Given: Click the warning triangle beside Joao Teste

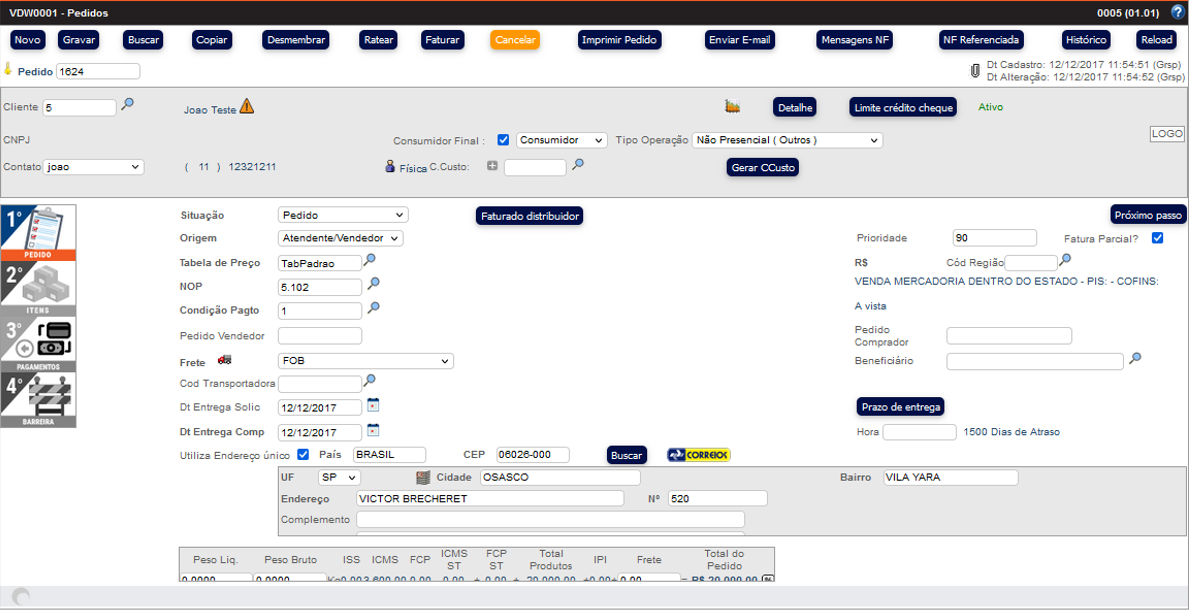Looking at the screenshot, I should [x=247, y=106].
